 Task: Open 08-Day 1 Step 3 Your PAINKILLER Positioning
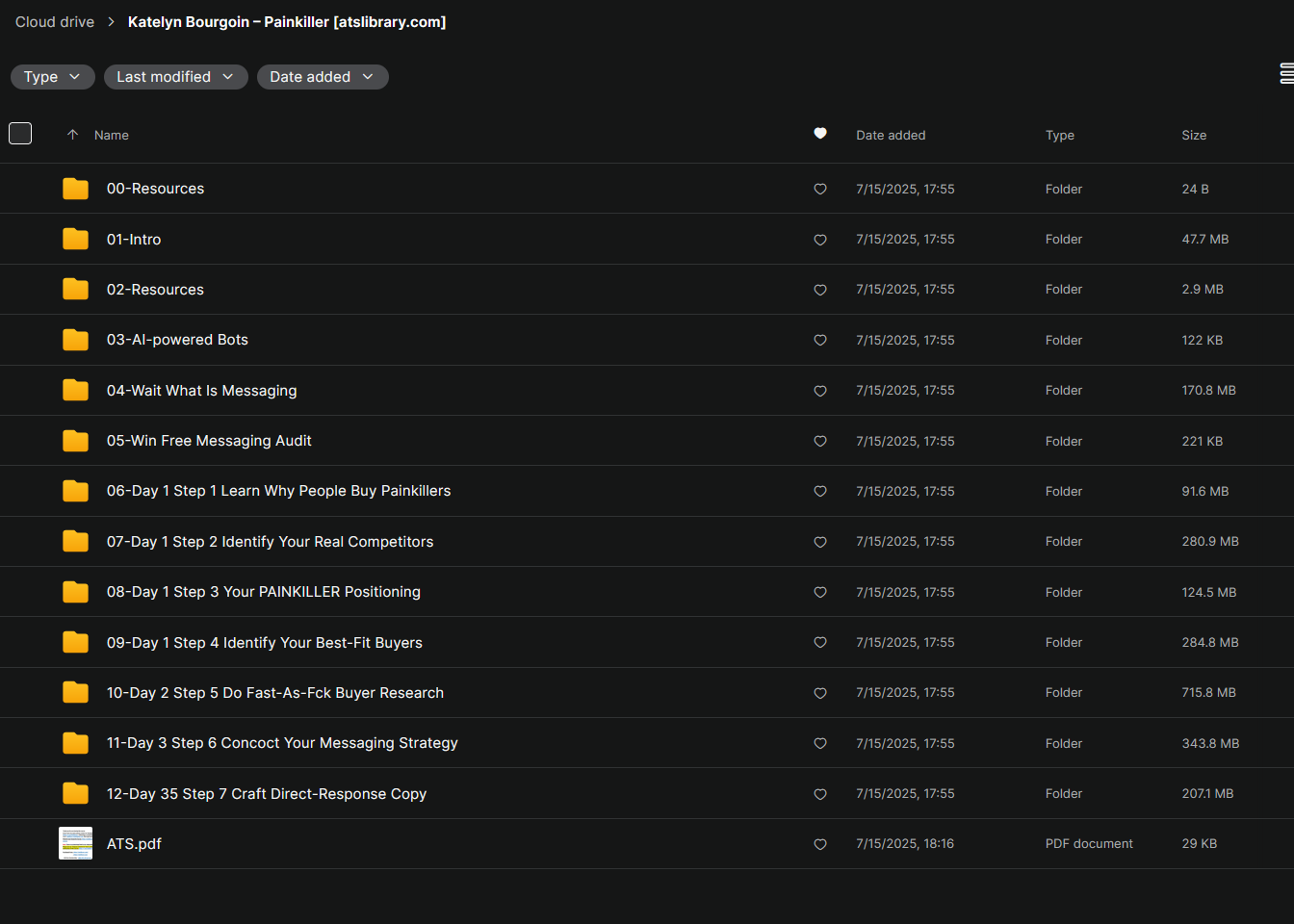point(263,592)
